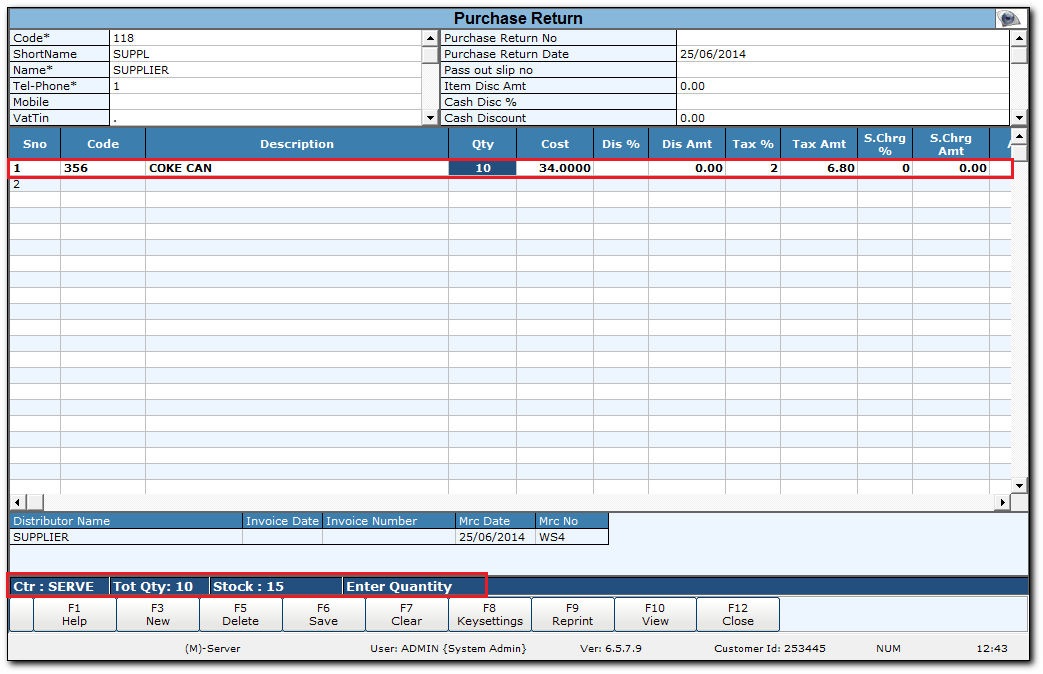Click item grid vertical scrollbar down arrow

(x=1019, y=486)
